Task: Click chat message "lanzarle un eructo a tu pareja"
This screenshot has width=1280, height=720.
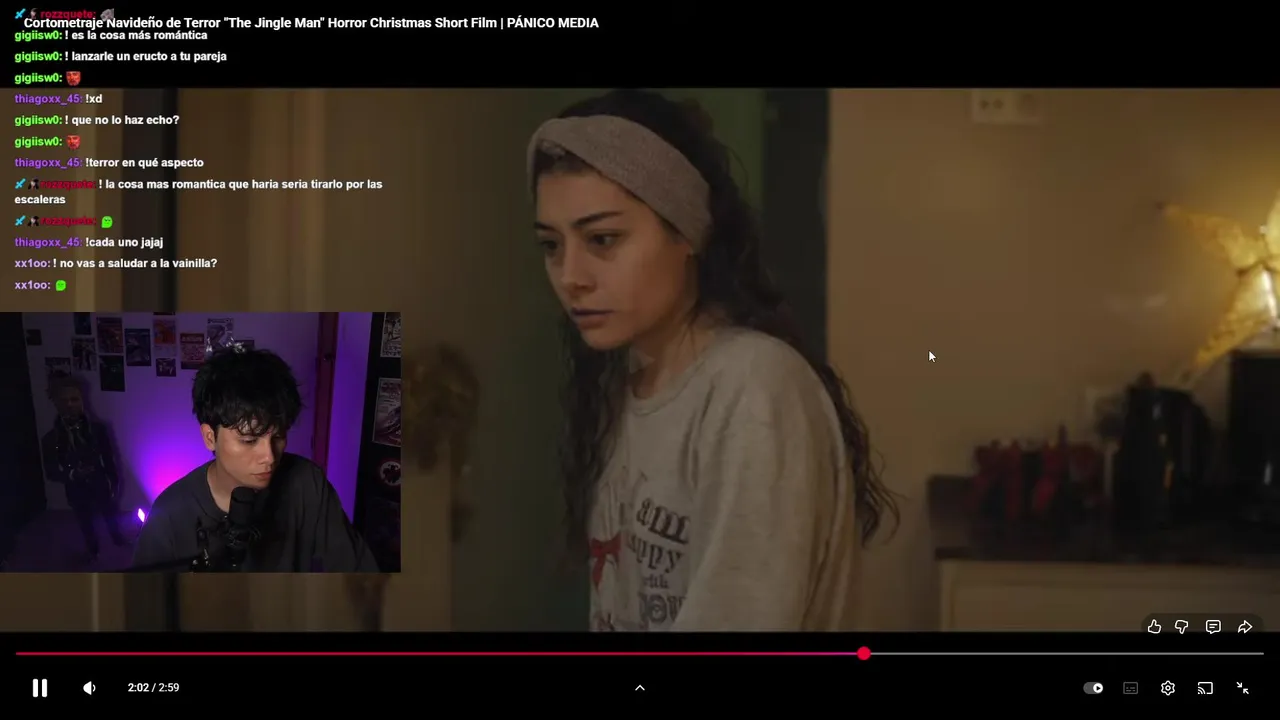Action: point(146,56)
